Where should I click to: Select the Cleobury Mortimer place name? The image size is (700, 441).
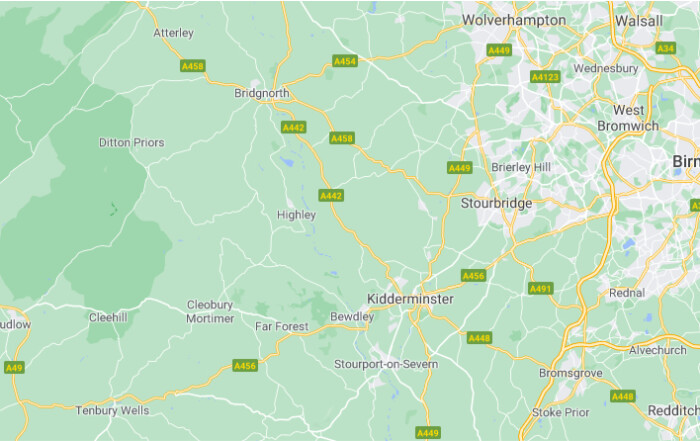coord(210,312)
